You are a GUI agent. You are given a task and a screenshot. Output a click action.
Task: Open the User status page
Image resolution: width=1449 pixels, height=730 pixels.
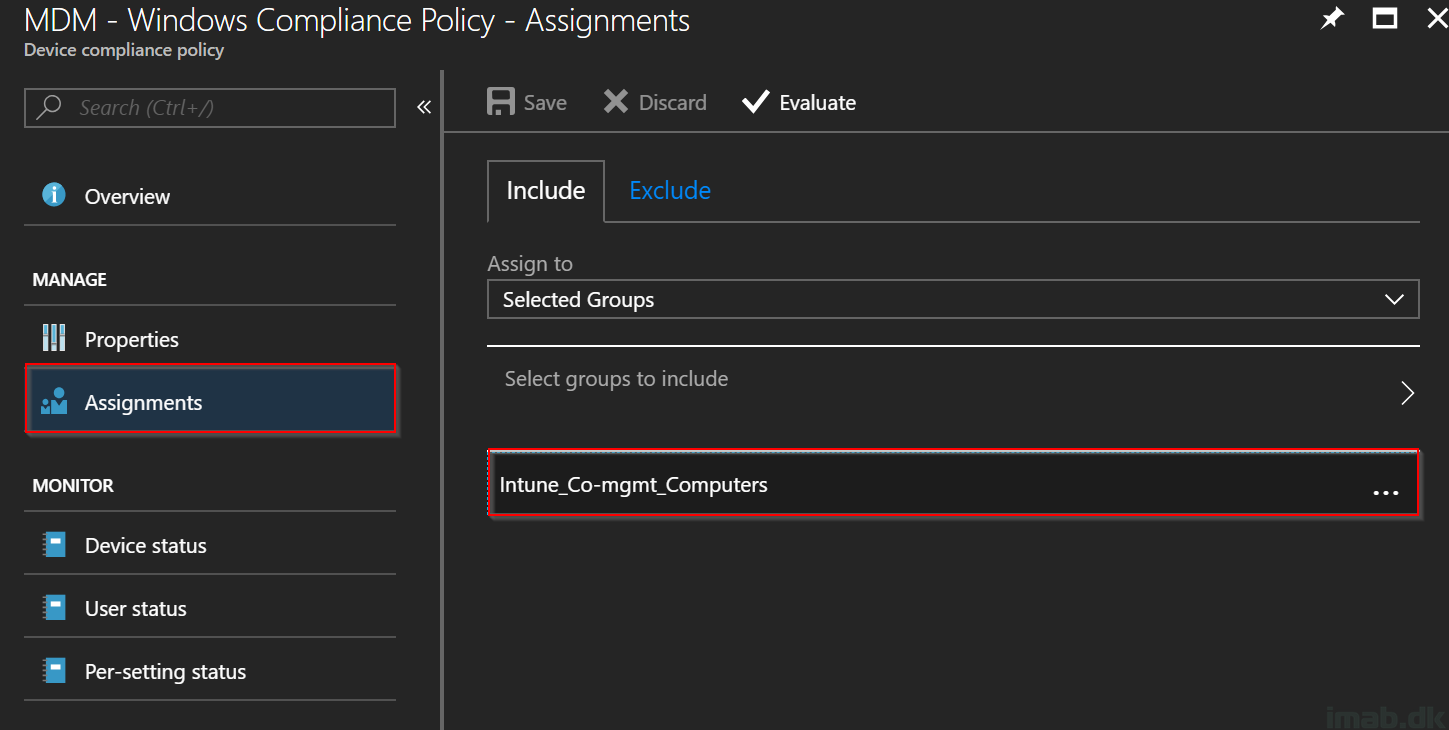pyautogui.click(x=210, y=608)
